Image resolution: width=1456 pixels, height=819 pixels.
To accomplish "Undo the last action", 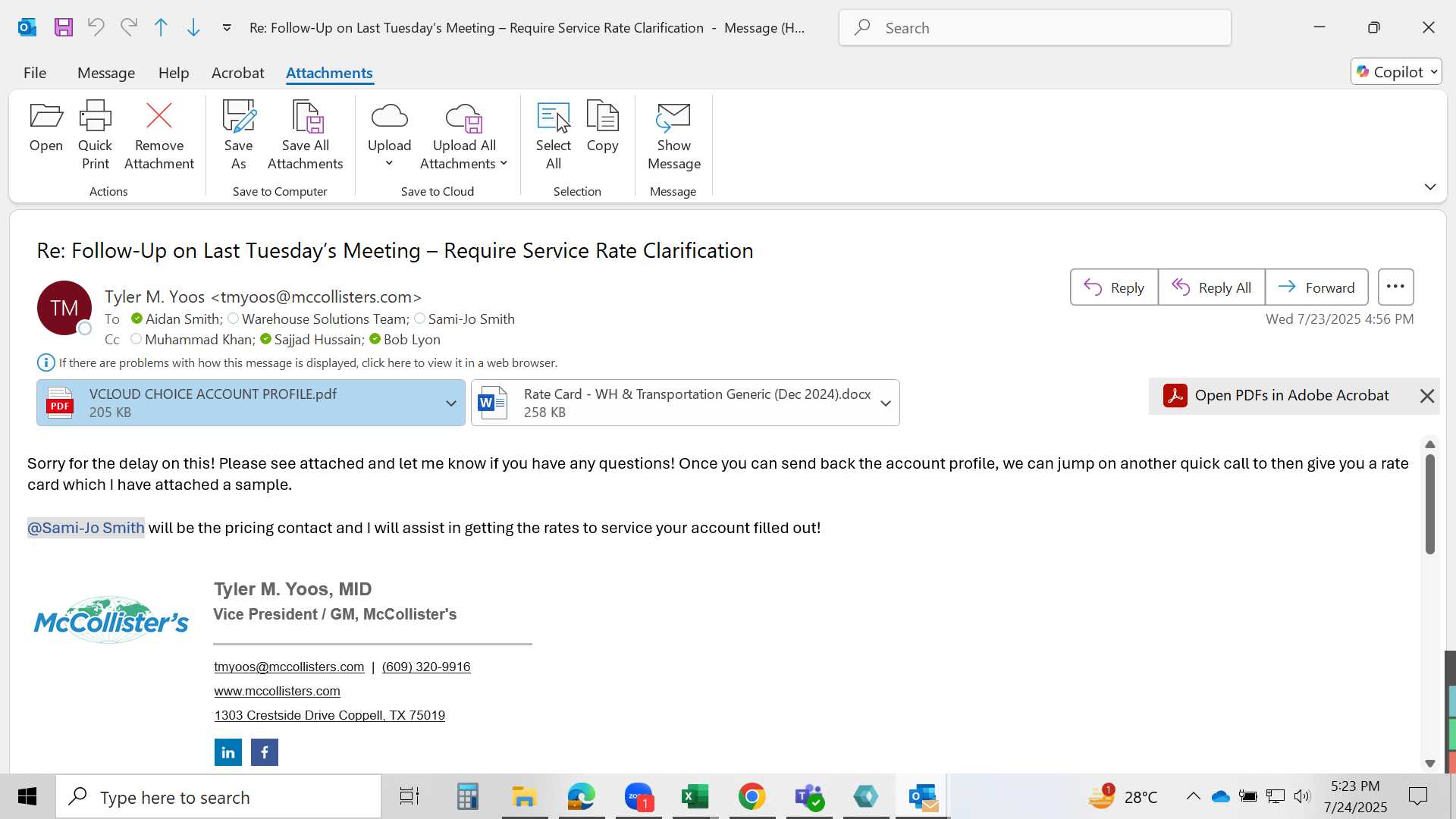I will click(96, 28).
